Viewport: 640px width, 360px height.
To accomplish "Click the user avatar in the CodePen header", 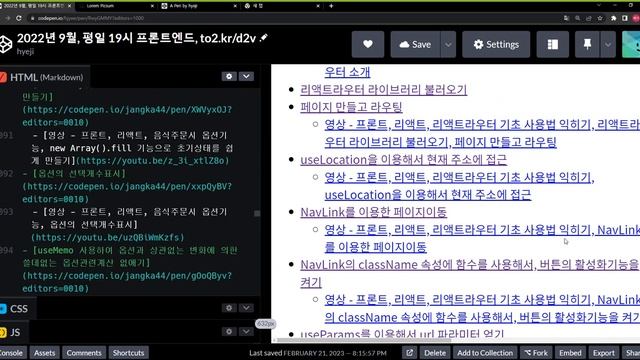I will coord(631,44).
